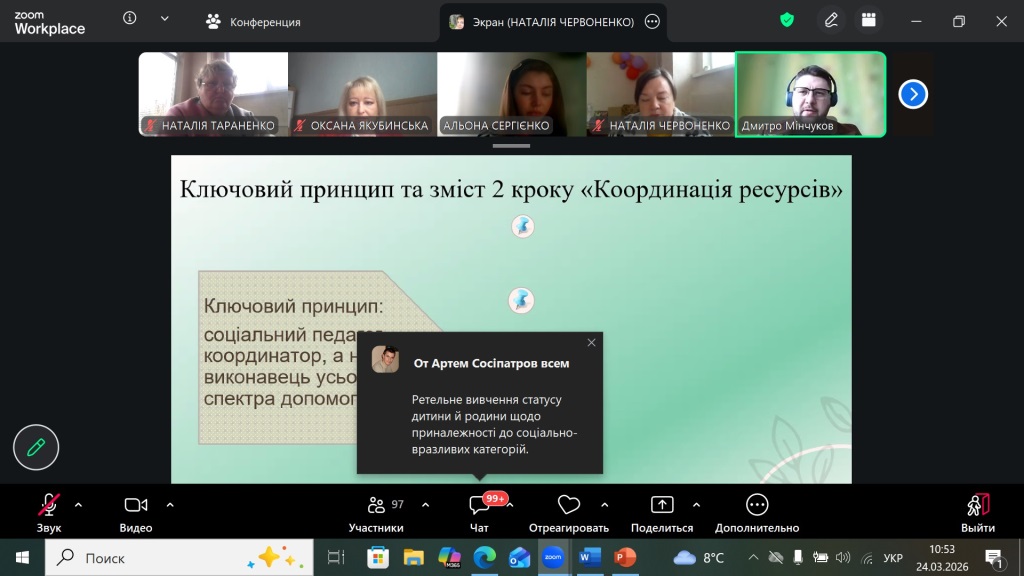
Task: Click the Windows taskbar Поиск search box
Action: tap(170, 557)
